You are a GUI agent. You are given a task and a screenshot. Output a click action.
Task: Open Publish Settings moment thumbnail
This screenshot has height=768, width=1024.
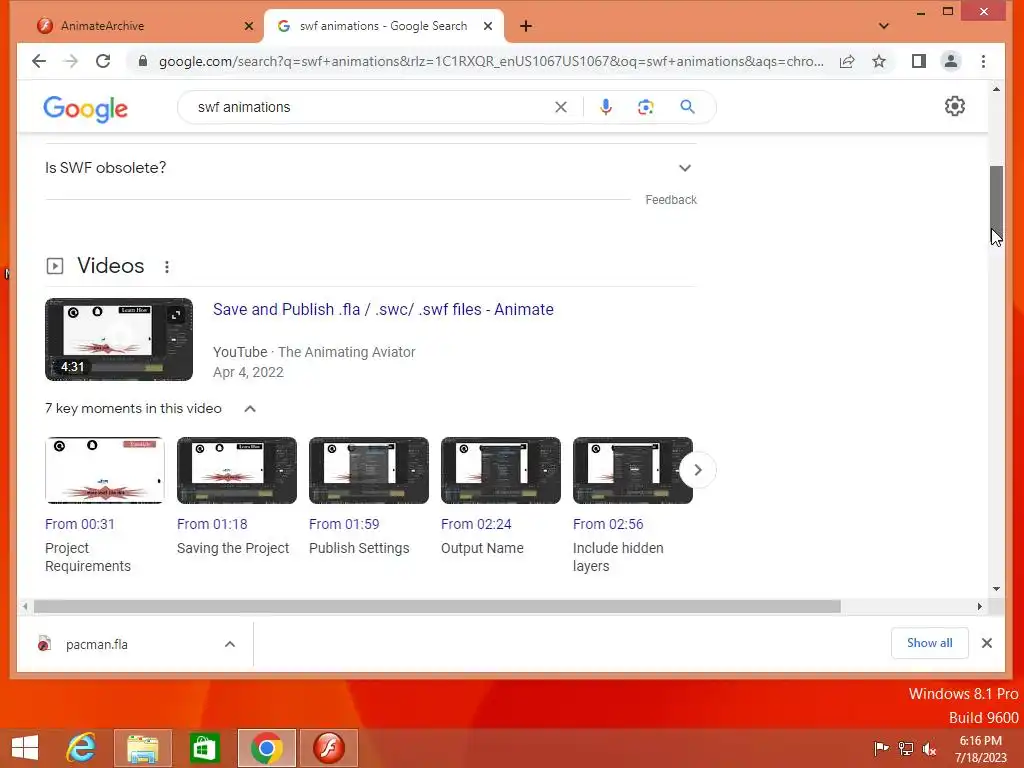click(369, 470)
